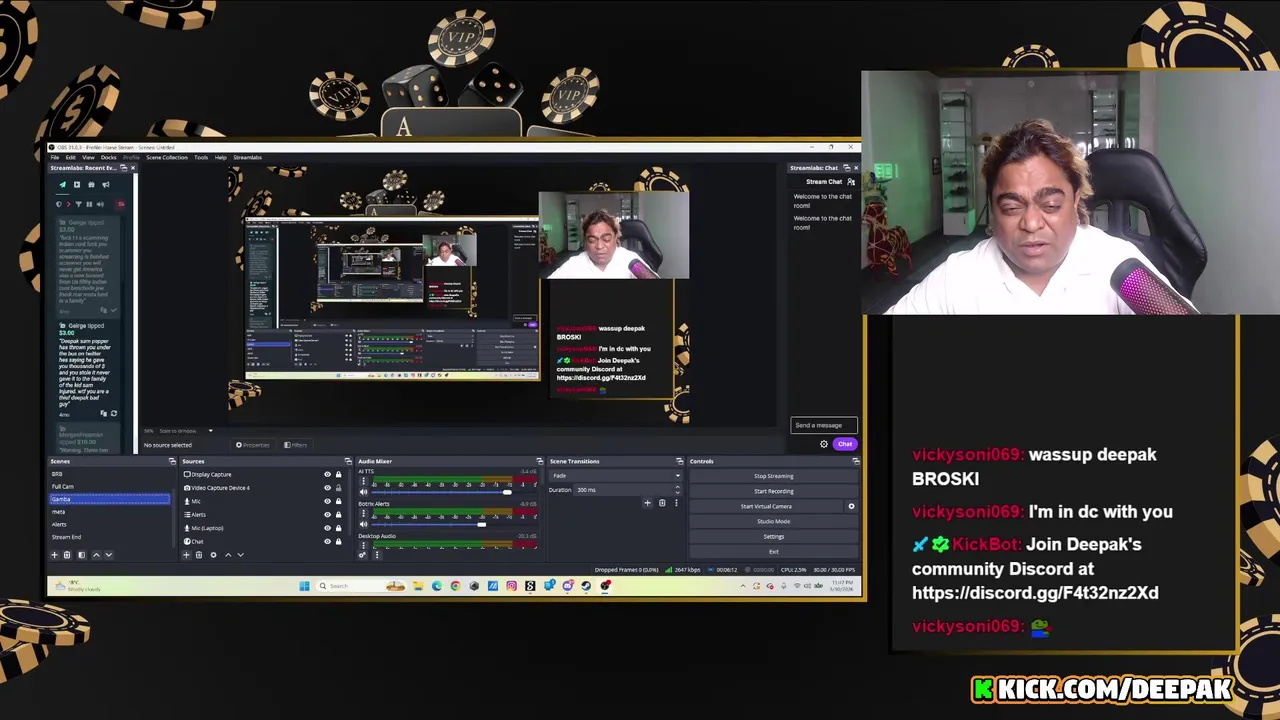Screen dimensions: 1280x720
Task: Enable Studio Mode
Action: [773, 521]
